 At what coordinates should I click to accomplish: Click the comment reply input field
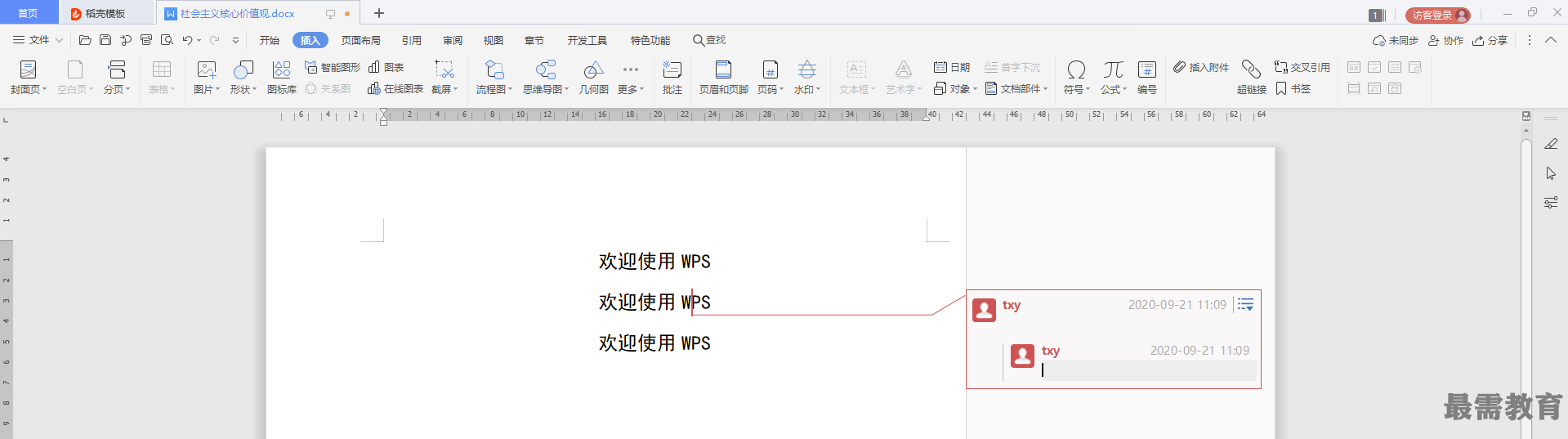(1148, 370)
